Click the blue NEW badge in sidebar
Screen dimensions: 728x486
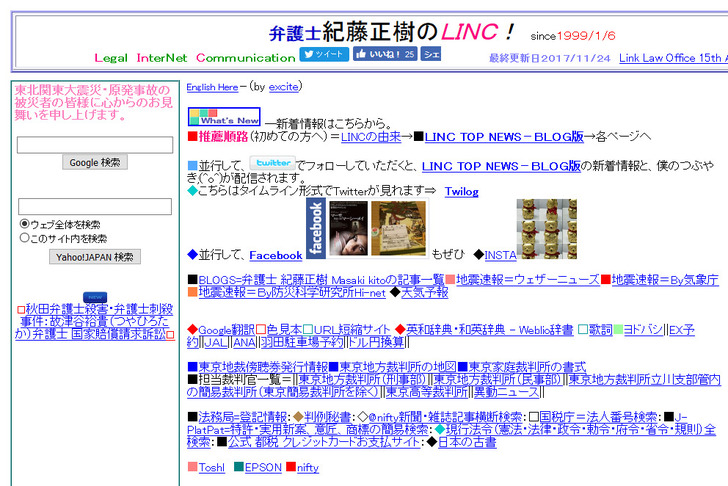click(x=95, y=297)
